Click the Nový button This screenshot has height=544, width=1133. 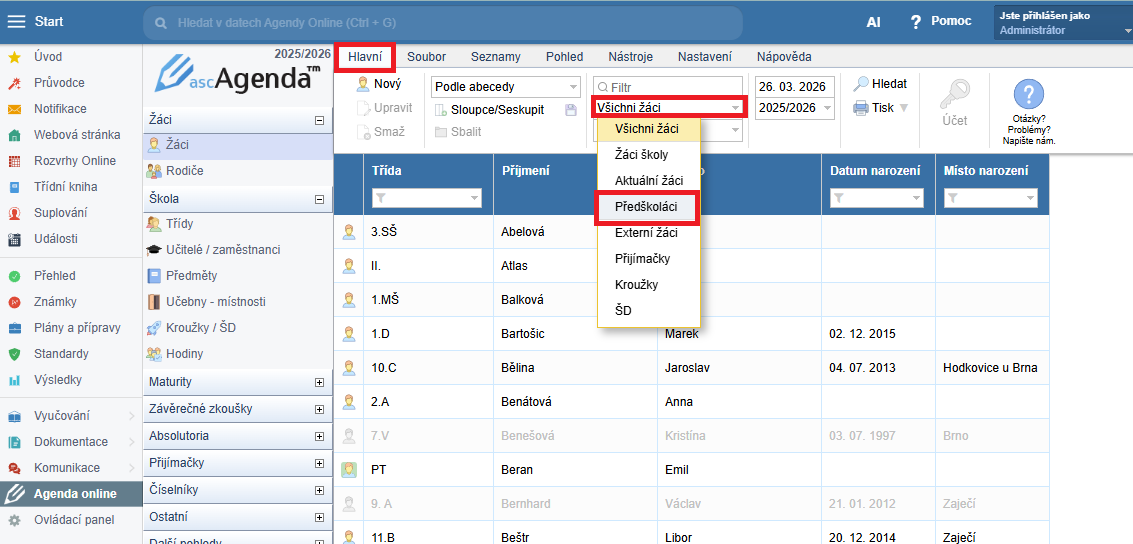click(379, 85)
